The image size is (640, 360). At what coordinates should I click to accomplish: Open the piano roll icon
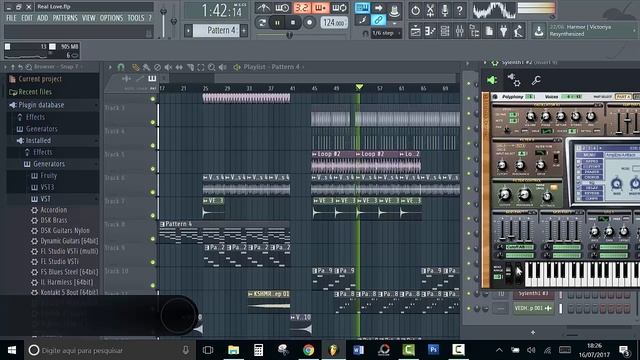click(x=430, y=31)
